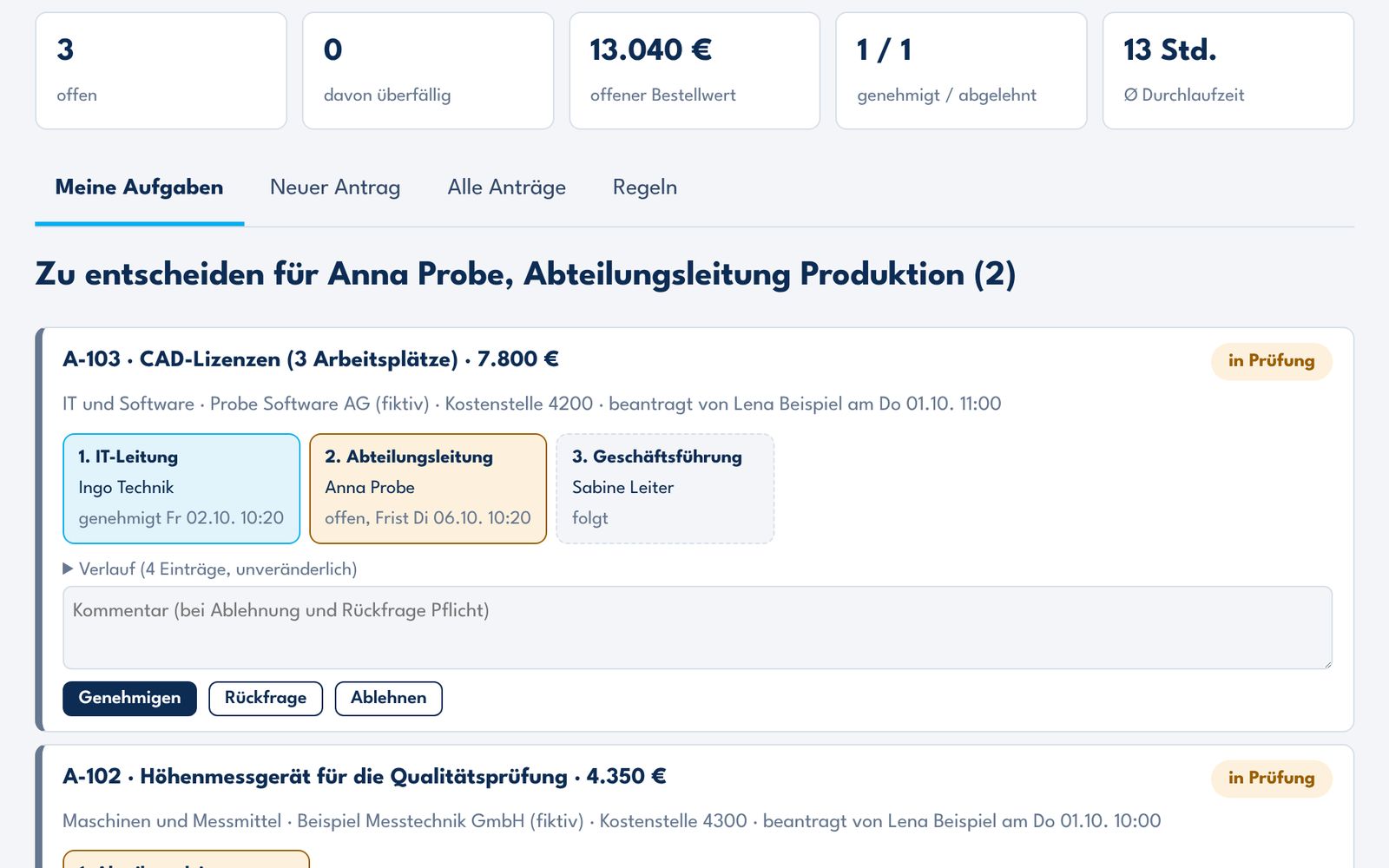Click the 3 offen statistics card
Image resolution: width=1389 pixels, height=868 pixels.
[x=161, y=71]
